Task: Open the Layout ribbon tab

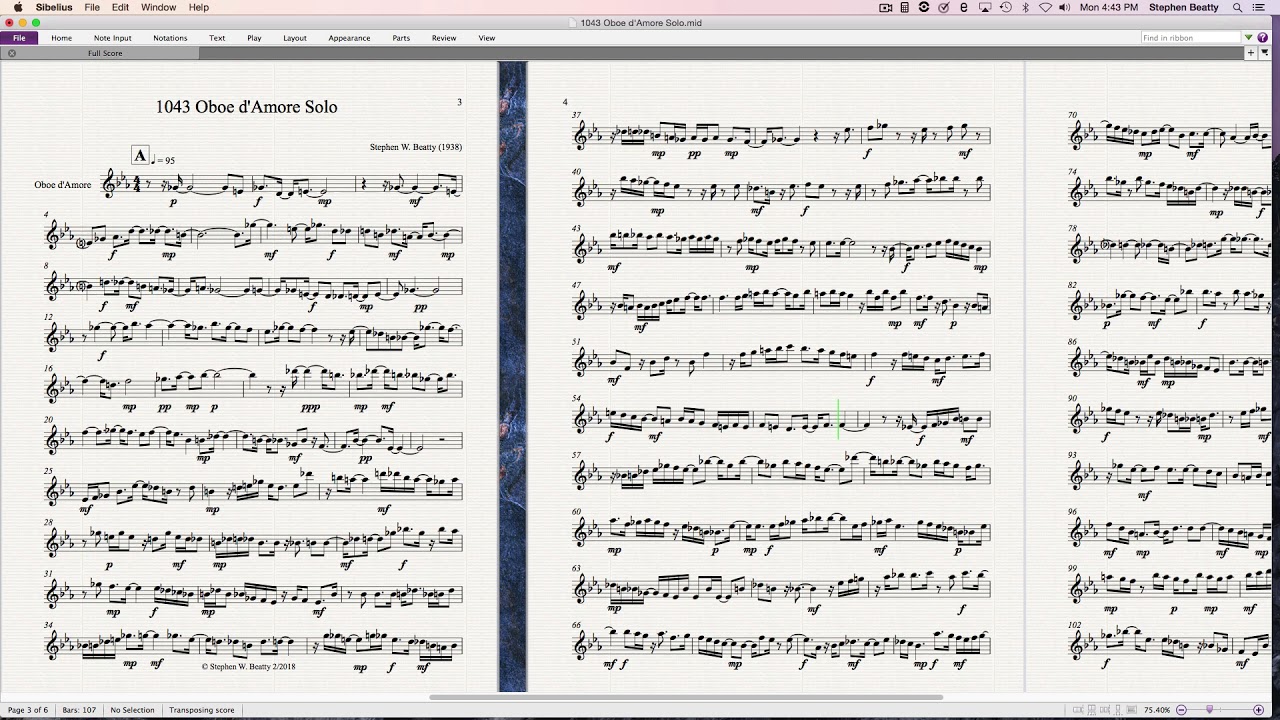Action: point(295,38)
